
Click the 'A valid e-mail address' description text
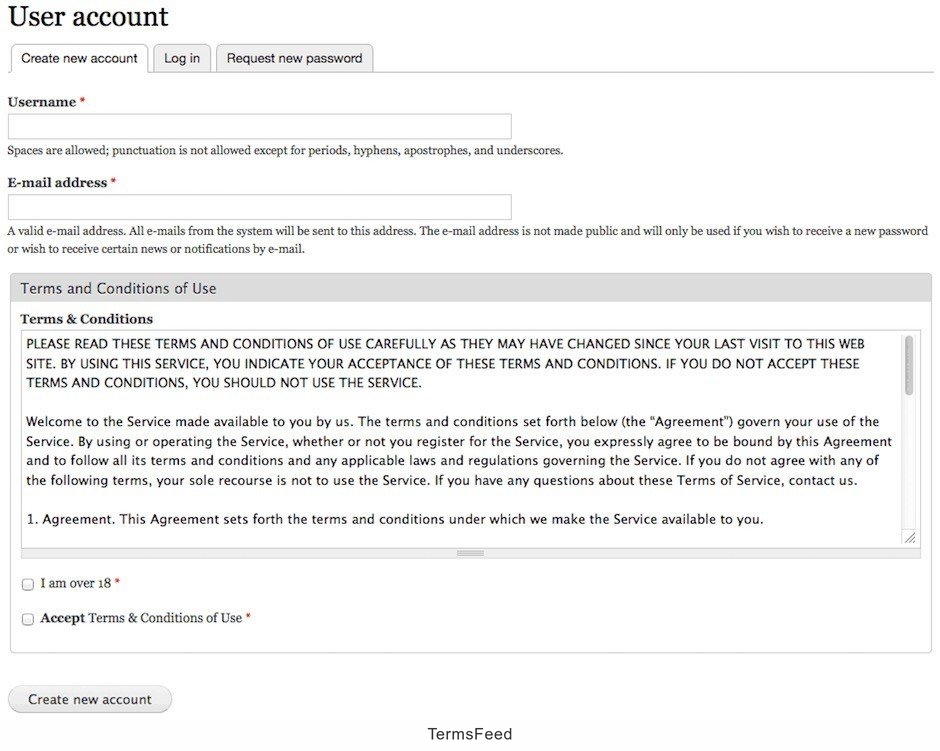pos(468,240)
